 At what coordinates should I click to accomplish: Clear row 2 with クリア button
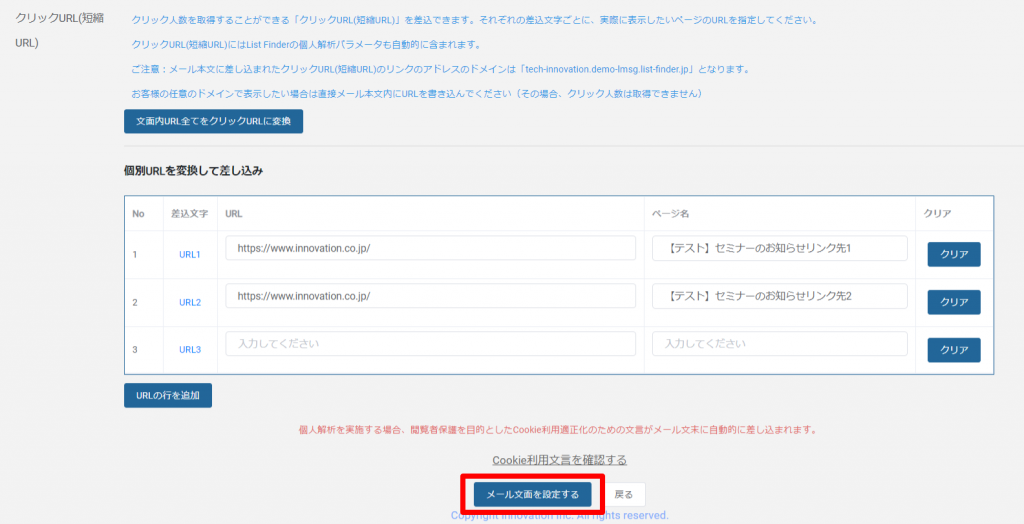(x=954, y=302)
